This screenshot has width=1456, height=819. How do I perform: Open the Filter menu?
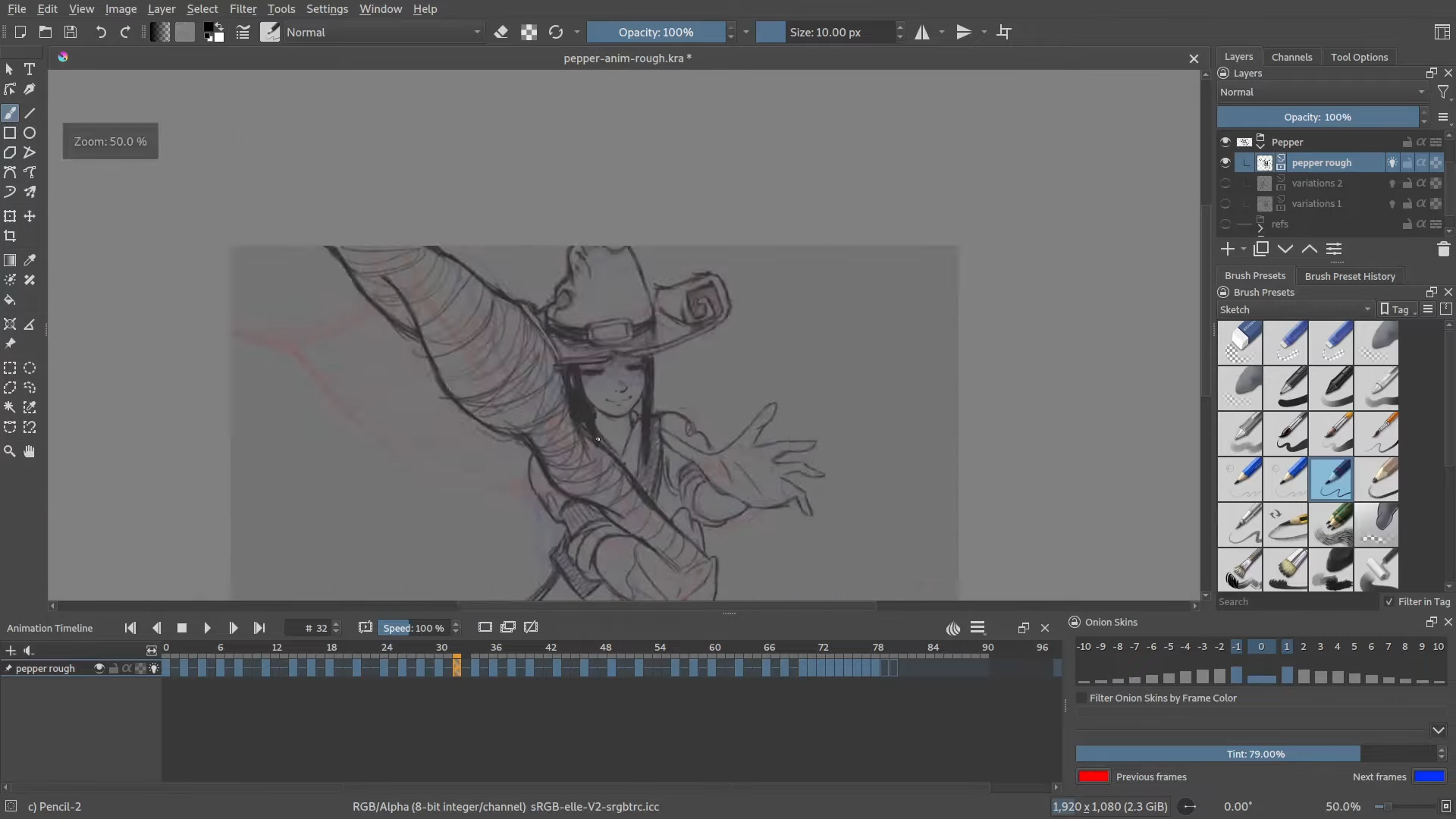243,9
